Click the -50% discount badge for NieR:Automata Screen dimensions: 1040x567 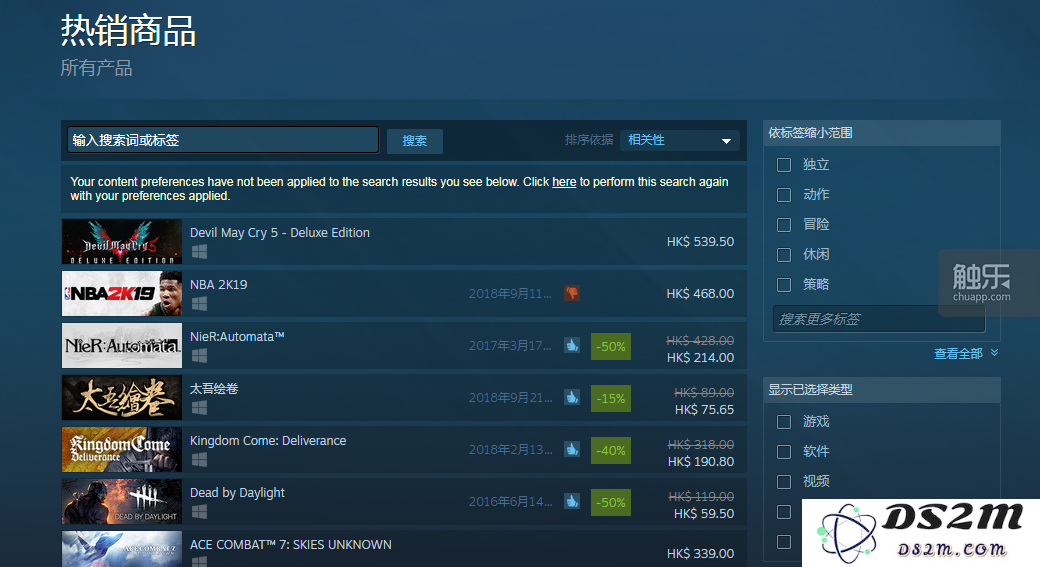click(x=611, y=346)
